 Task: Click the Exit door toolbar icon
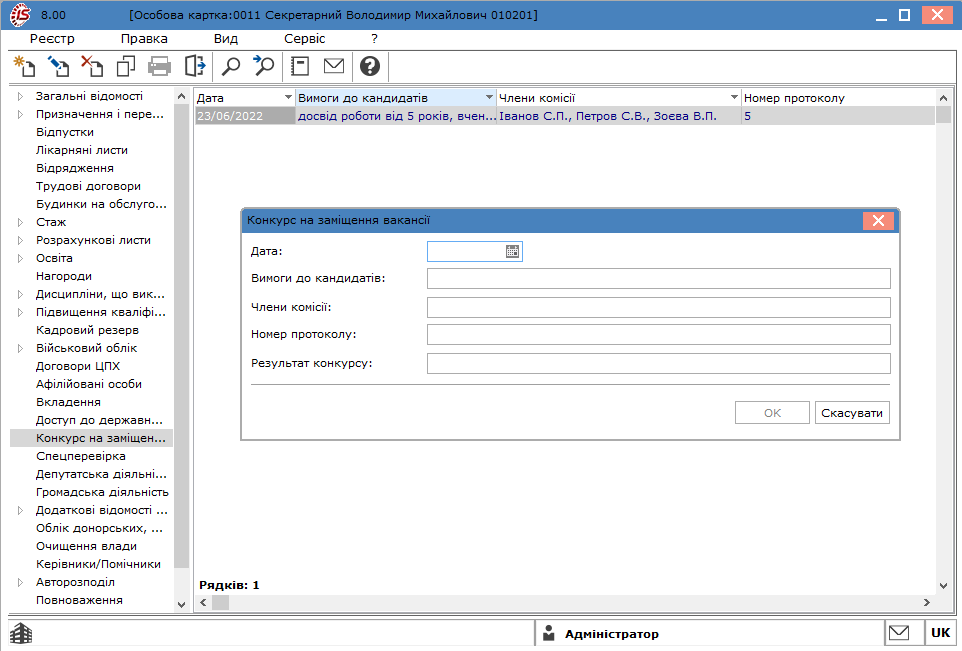194,66
